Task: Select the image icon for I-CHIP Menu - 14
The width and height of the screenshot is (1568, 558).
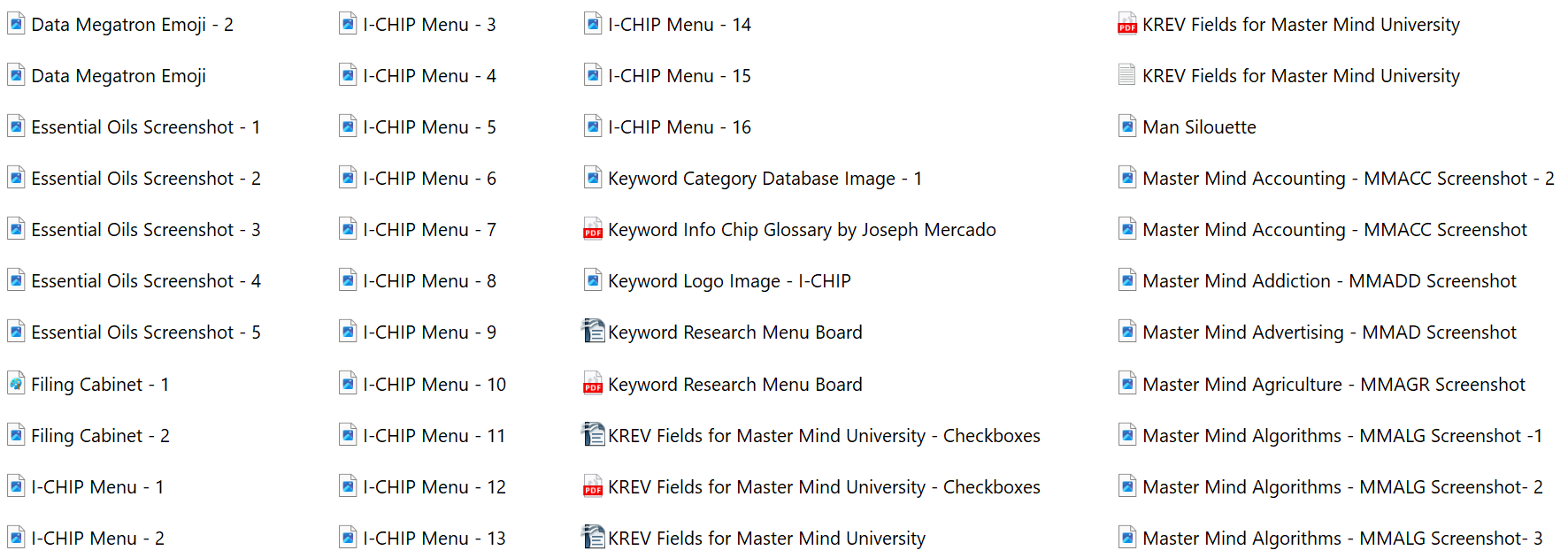Action: point(592,25)
